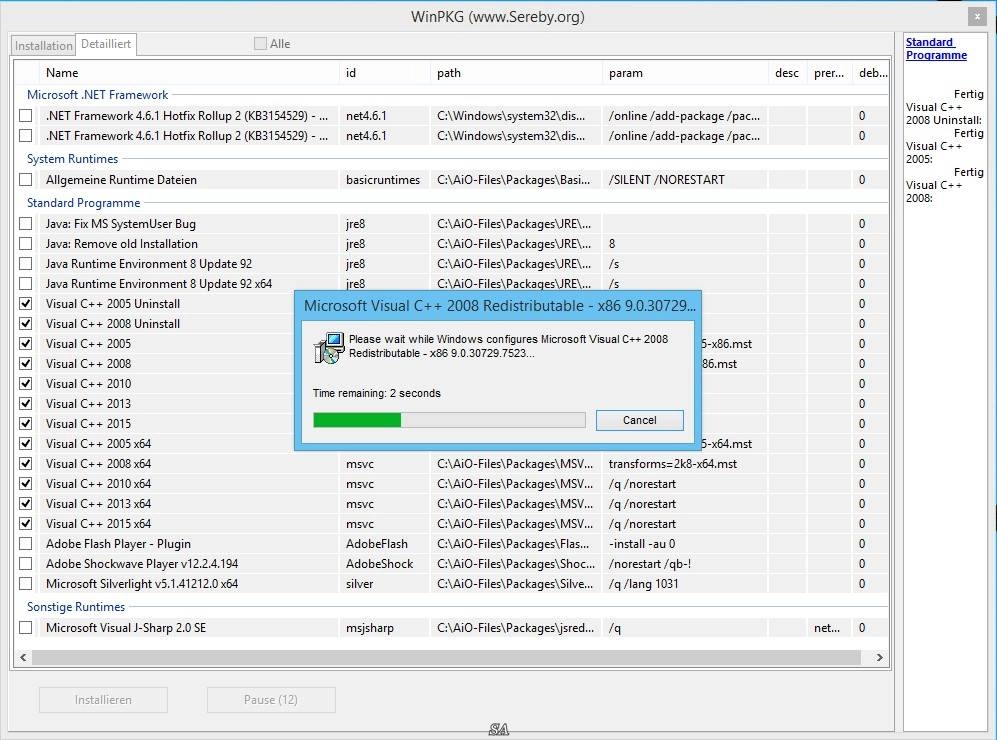Screen dimensions: 997x740
Task: Close the WinPKG window
Action: [977, 17]
